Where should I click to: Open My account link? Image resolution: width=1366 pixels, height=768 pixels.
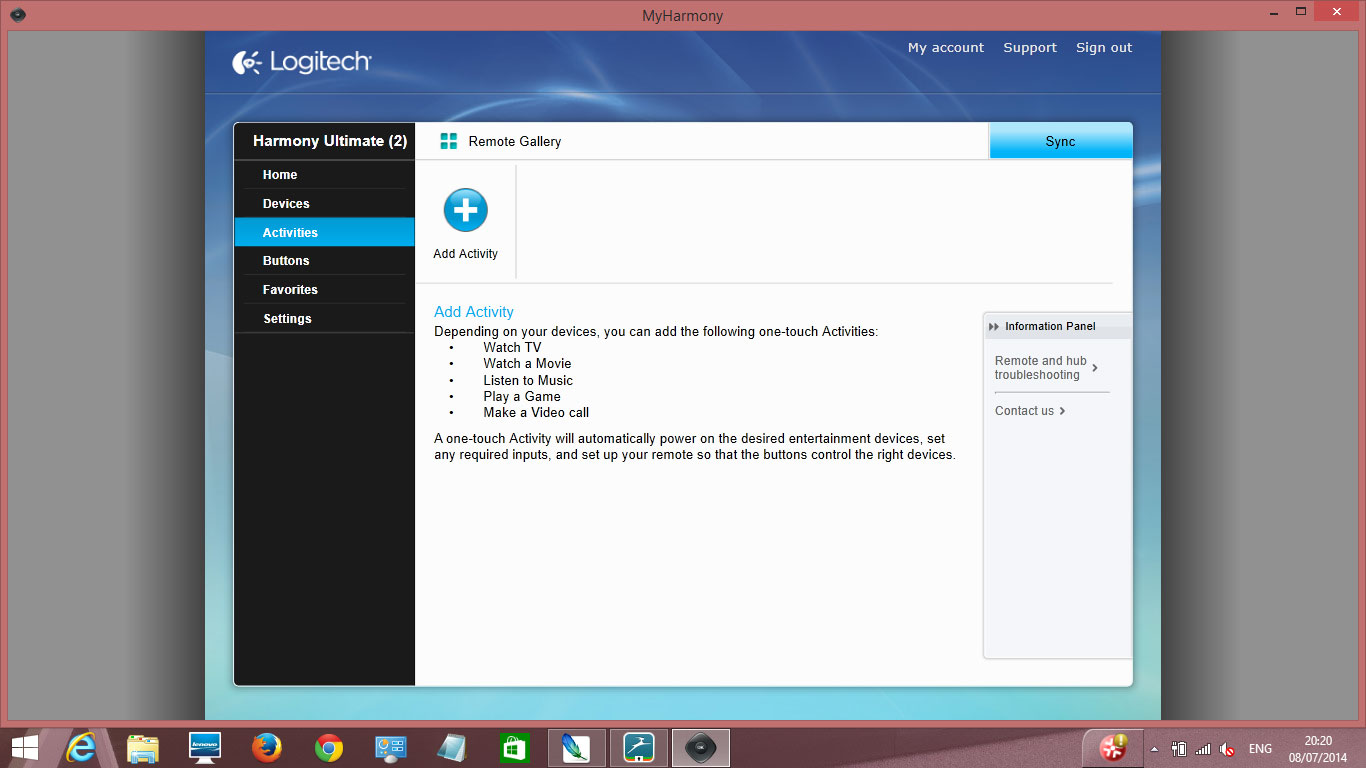coord(945,47)
